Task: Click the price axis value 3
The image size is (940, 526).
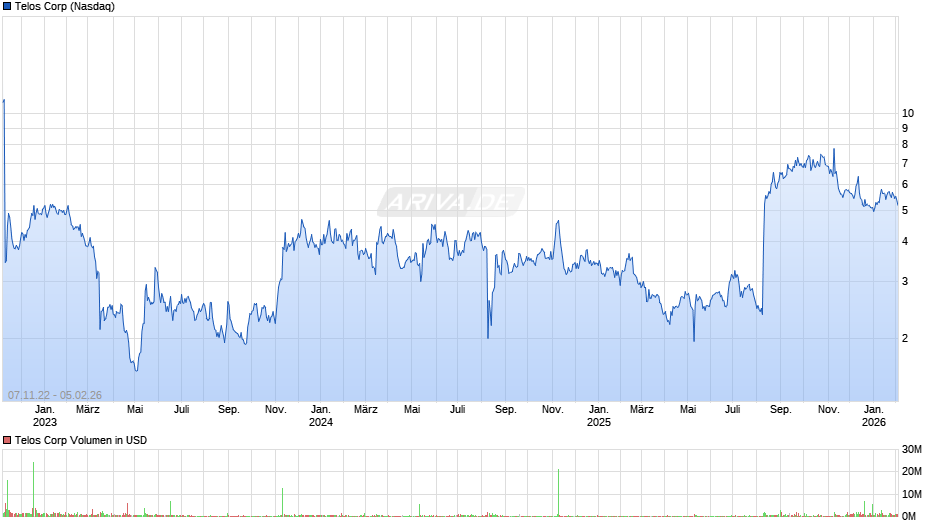Action: tap(905, 281)
